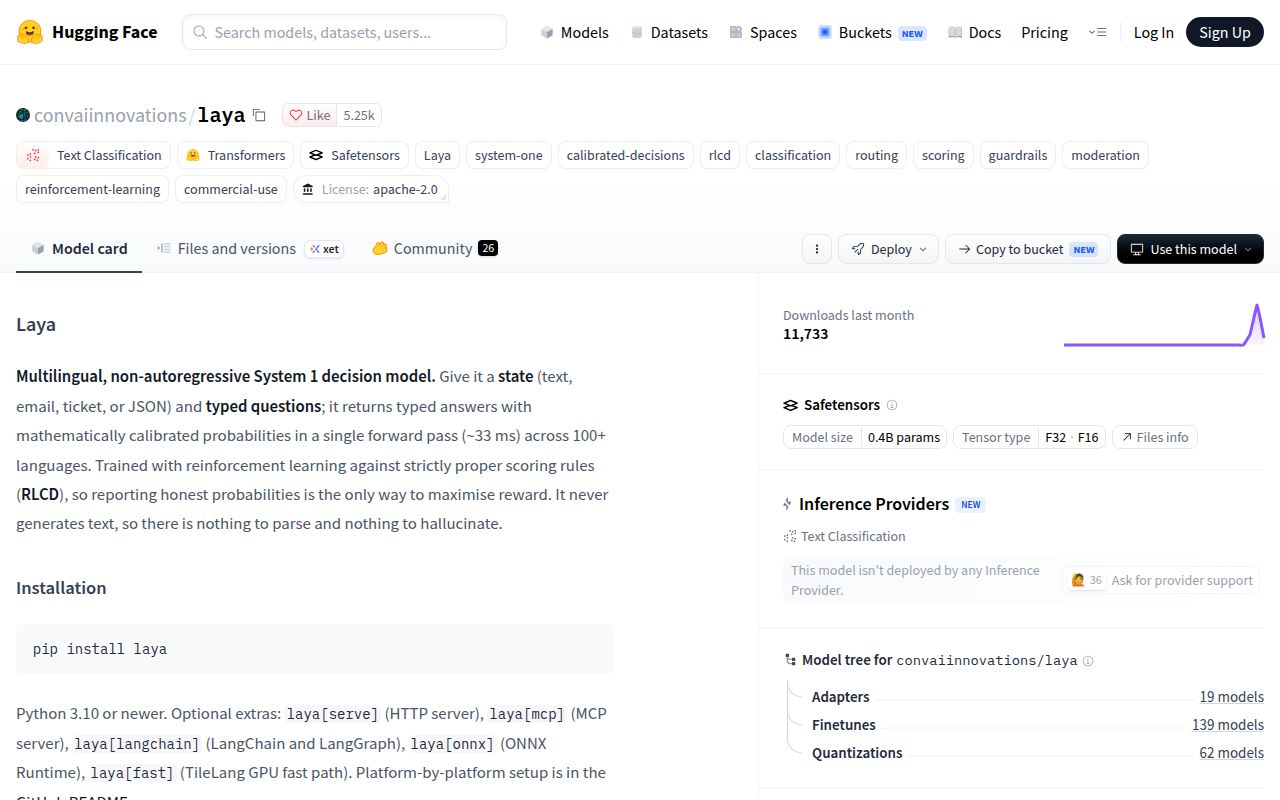Open the three-dot more options menu

pyautogui.click(x=817, y=249)
